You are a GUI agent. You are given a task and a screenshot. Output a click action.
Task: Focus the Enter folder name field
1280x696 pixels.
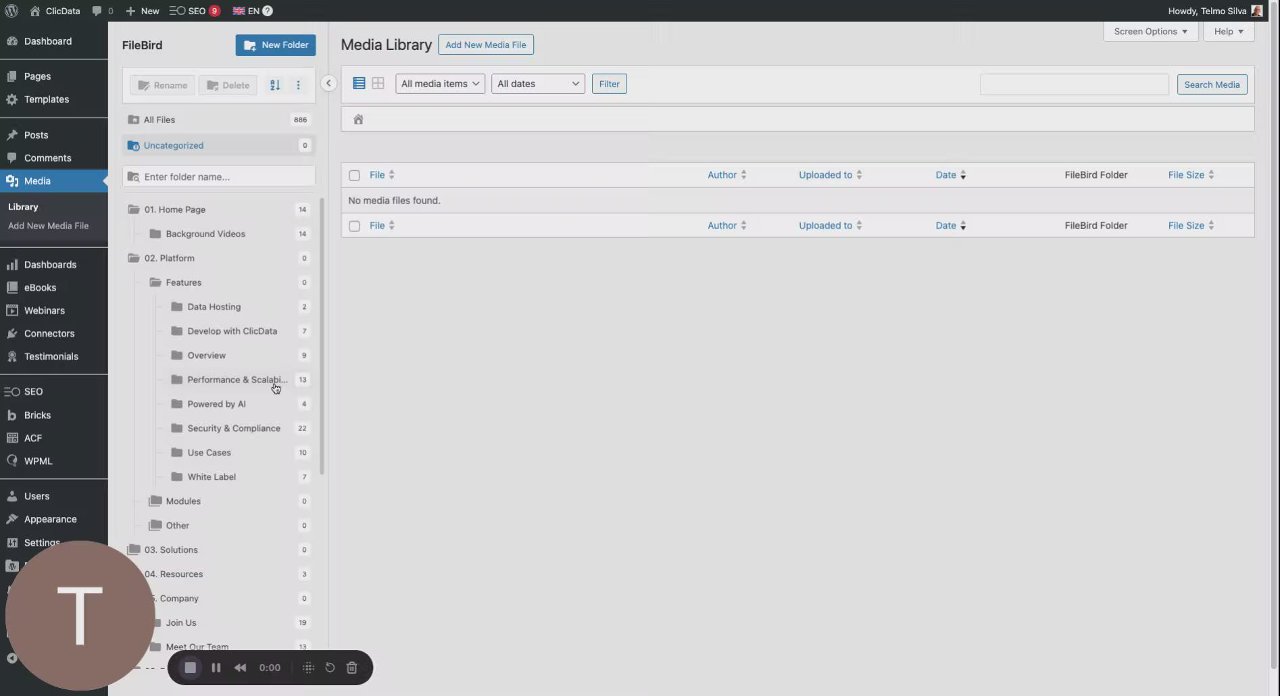[219, 177]
